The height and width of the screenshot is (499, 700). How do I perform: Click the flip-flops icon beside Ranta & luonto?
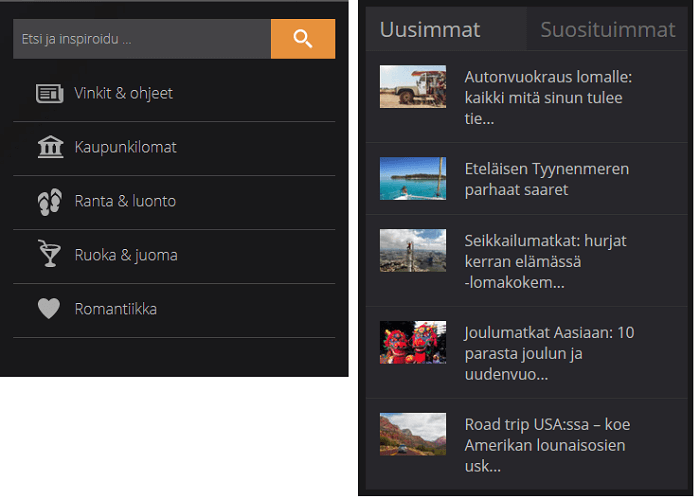(x=50, y=202)
